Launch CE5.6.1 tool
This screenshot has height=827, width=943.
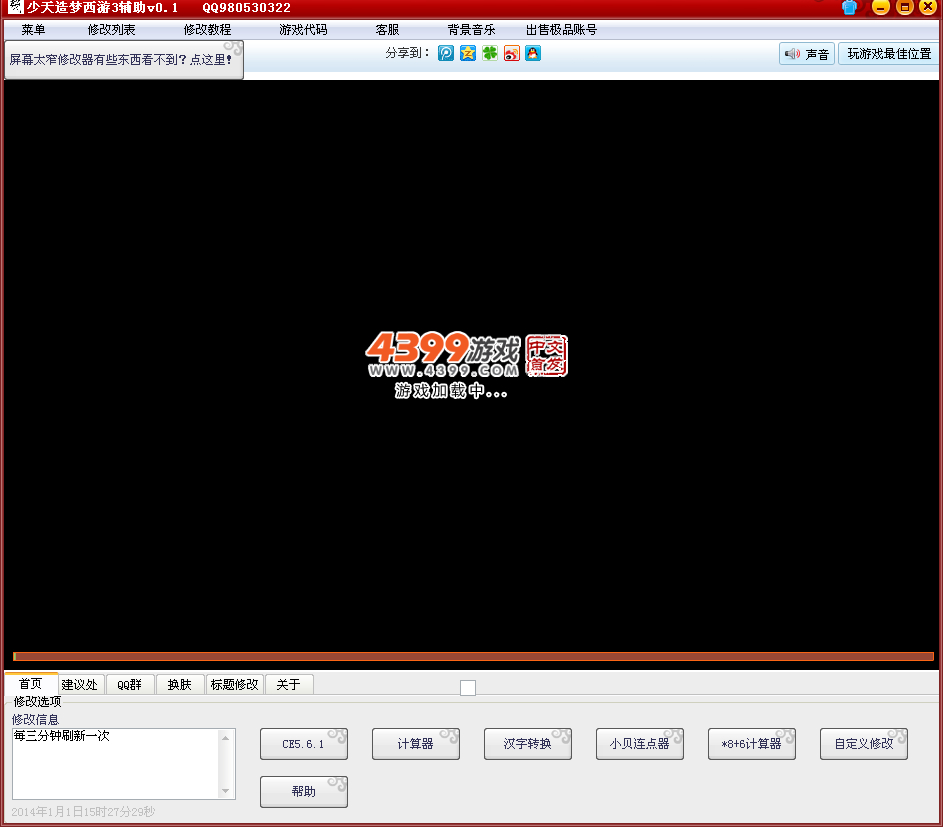coord(304,744)
